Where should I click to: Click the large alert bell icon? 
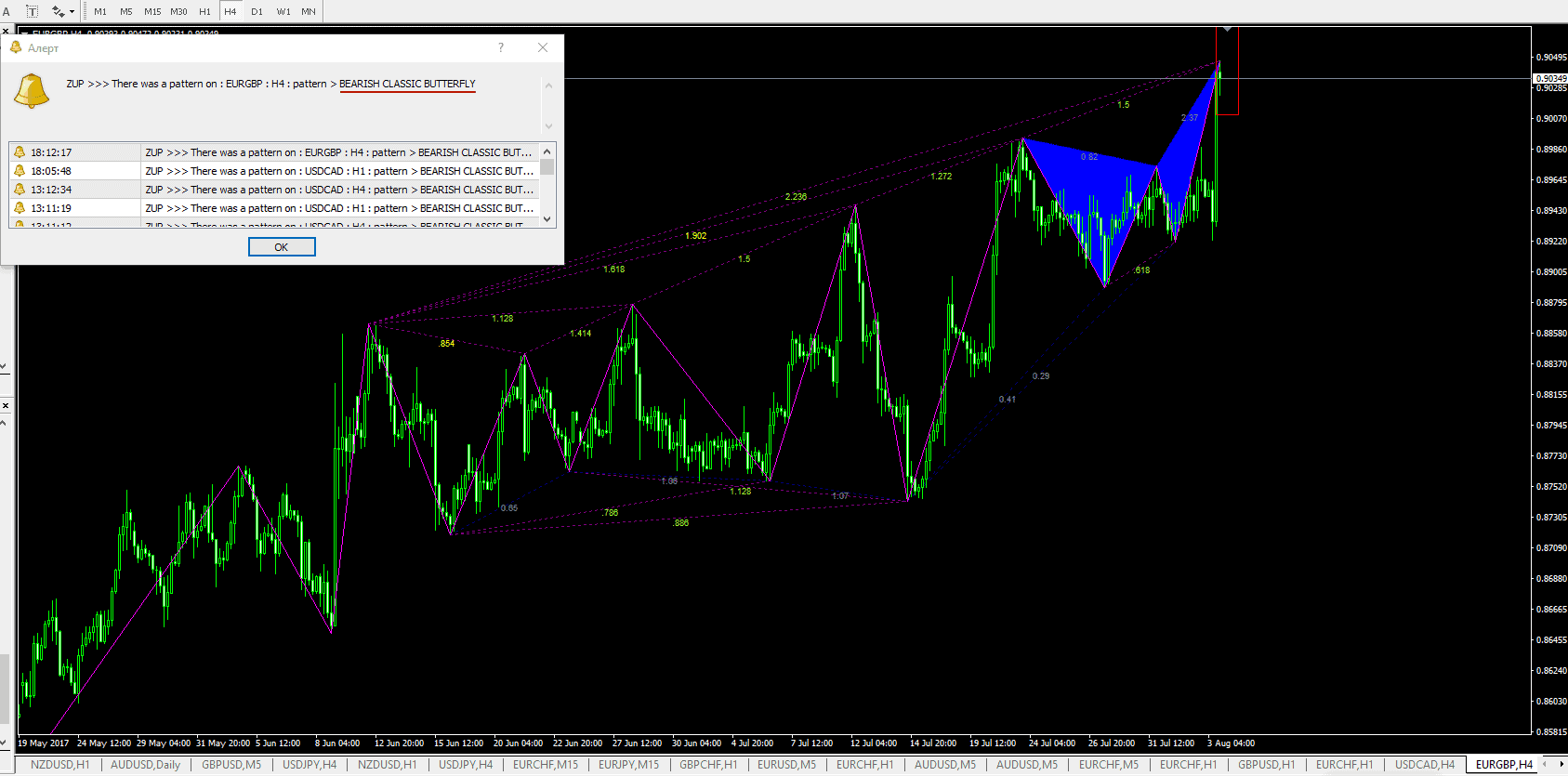pos(31,91)
